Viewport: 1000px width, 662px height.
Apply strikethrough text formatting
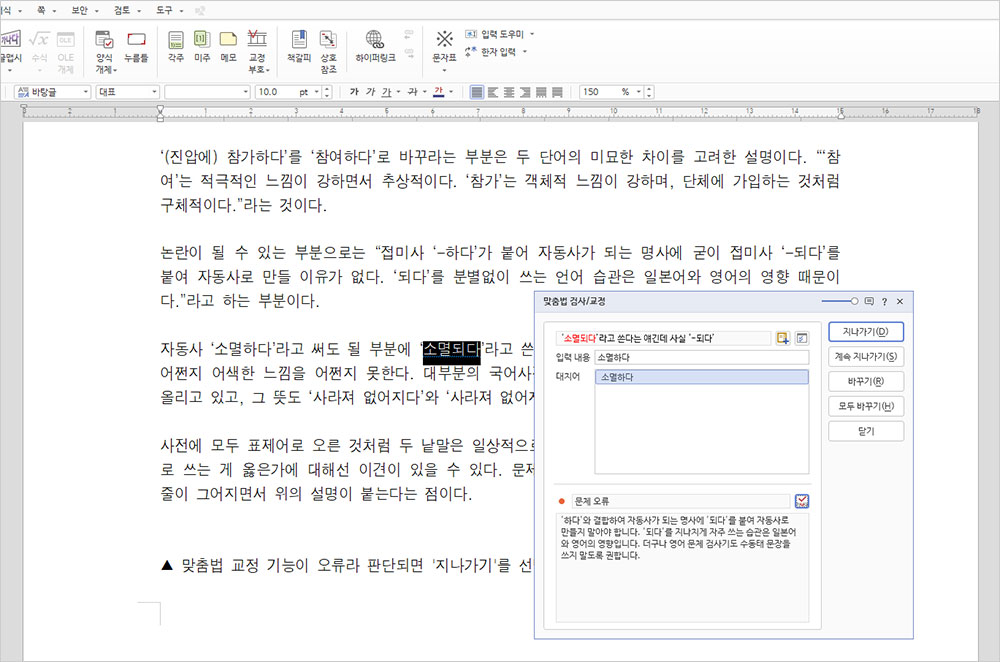pyautogui.click(x=413, y=92)
